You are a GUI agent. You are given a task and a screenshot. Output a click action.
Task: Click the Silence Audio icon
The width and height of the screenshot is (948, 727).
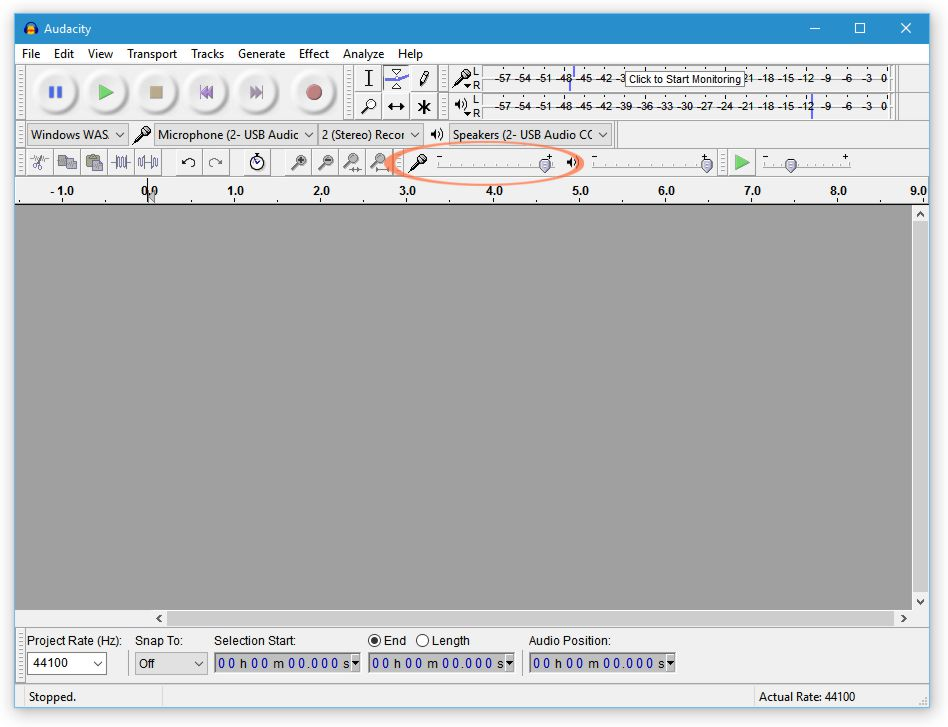[148, 162]
